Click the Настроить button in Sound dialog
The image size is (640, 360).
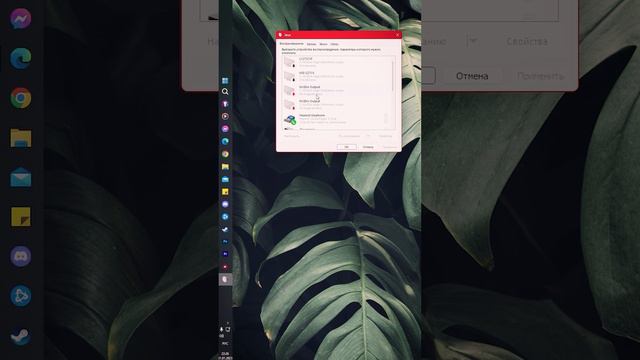click(x=291, y=136)
